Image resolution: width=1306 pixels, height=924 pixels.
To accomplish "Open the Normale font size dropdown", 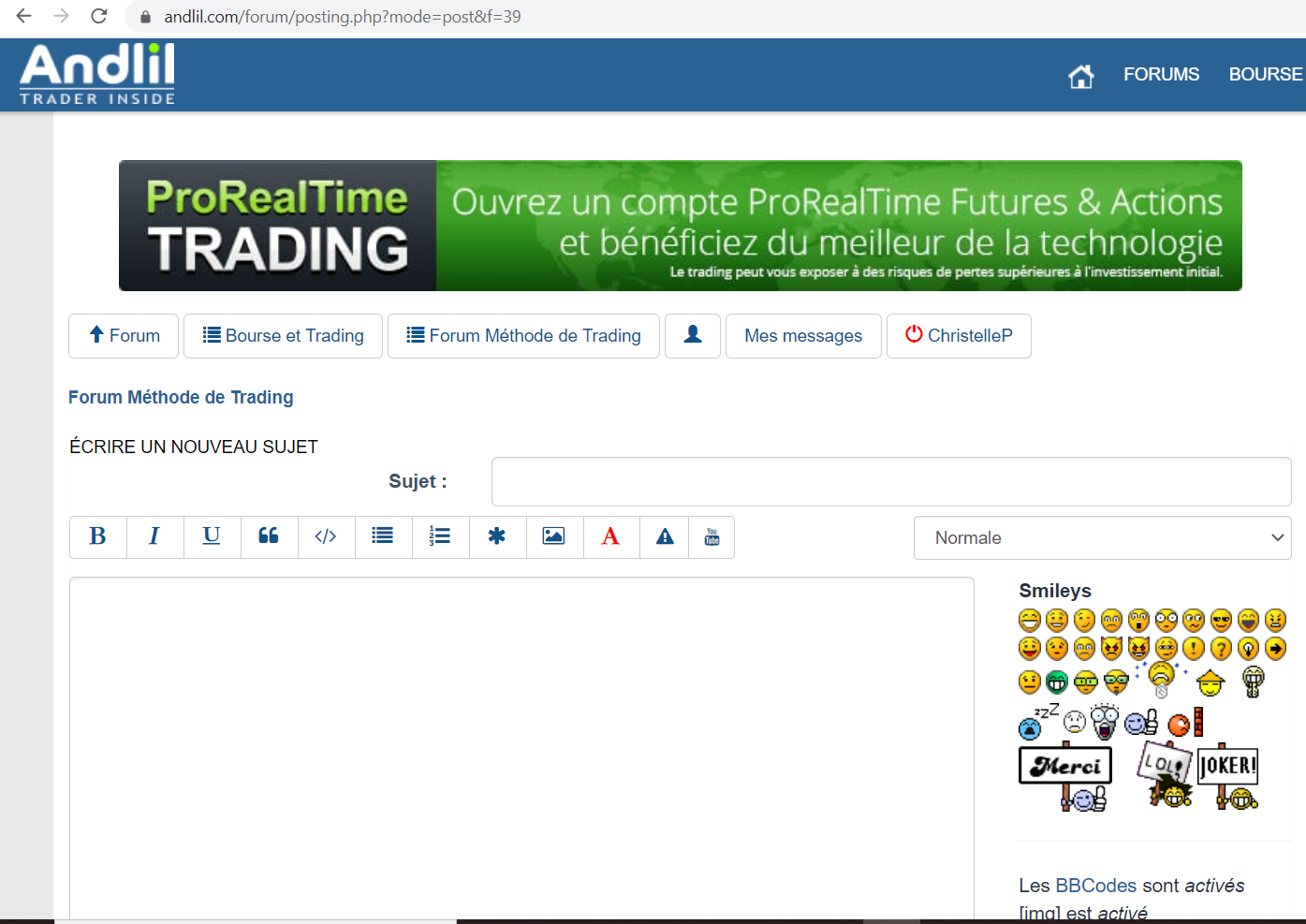I will coord(1102,537).
